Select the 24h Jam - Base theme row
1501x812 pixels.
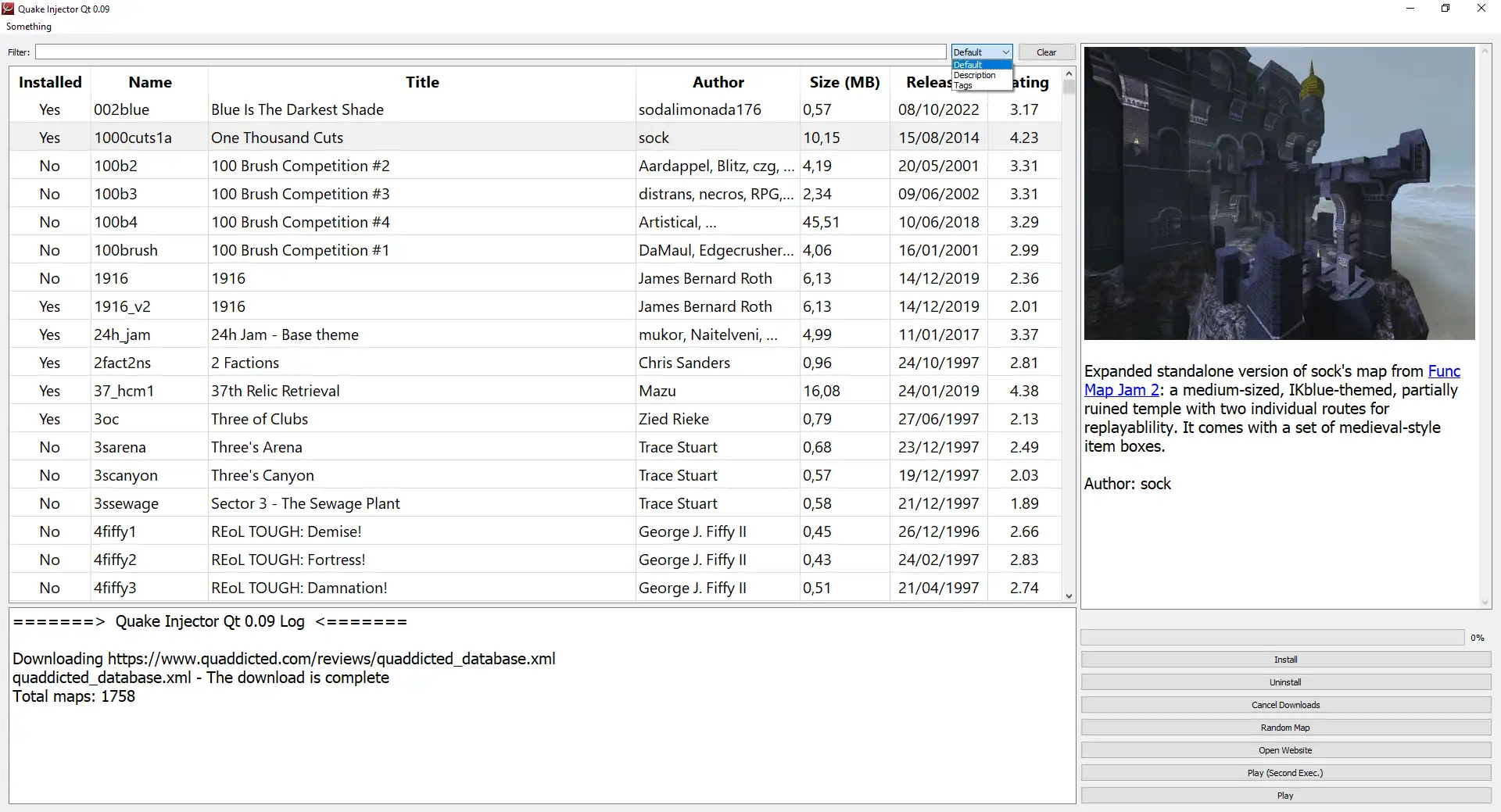pyautogui.click(x=536, y=334)
